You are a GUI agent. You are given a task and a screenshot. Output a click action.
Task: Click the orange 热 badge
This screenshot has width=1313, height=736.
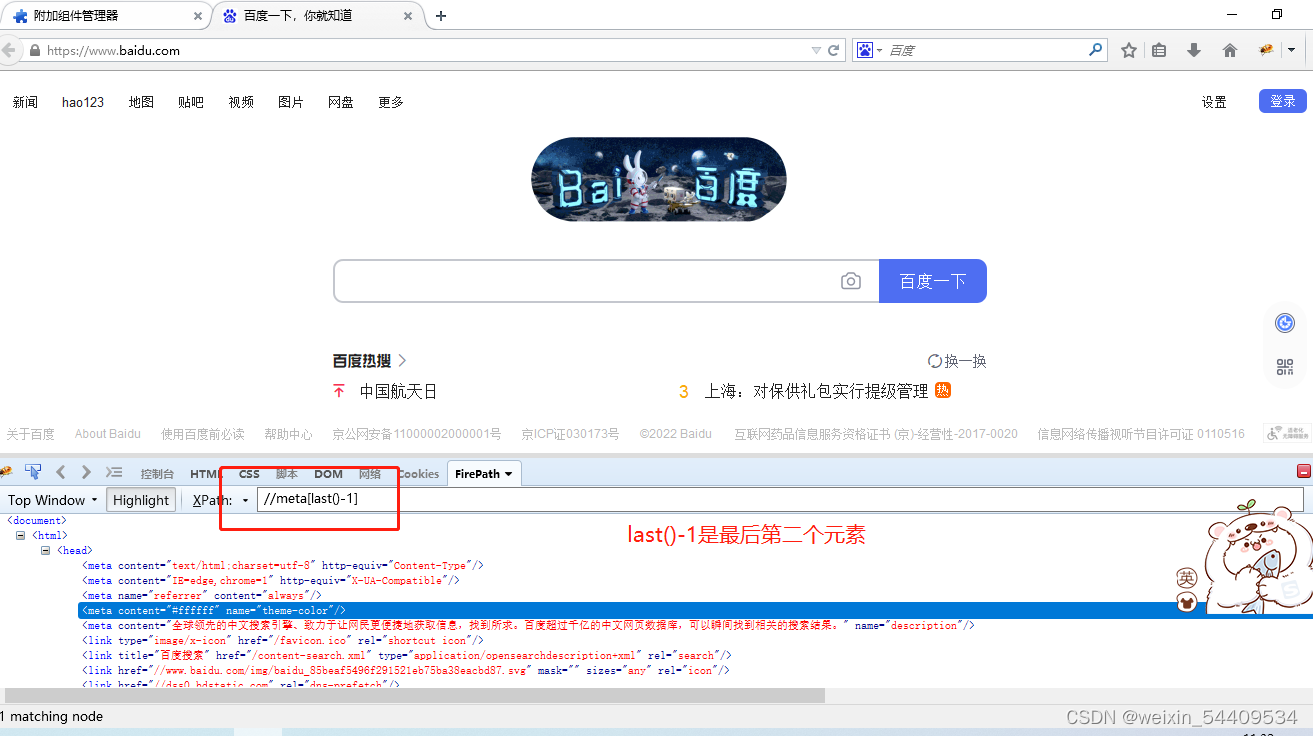[943, 390]
